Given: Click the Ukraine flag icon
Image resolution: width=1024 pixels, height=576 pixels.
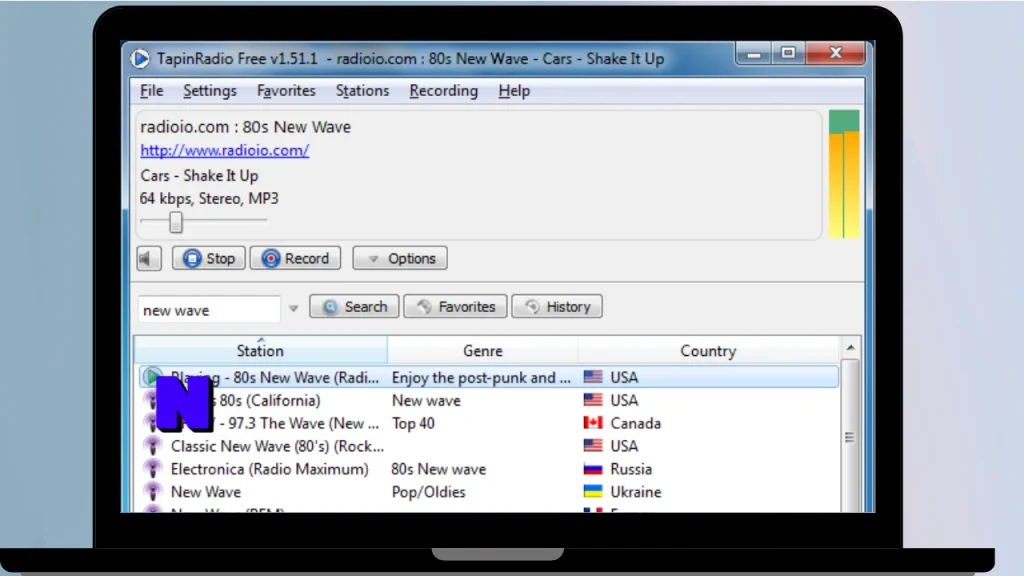Looking at the screenshot, I should [593, 492].
